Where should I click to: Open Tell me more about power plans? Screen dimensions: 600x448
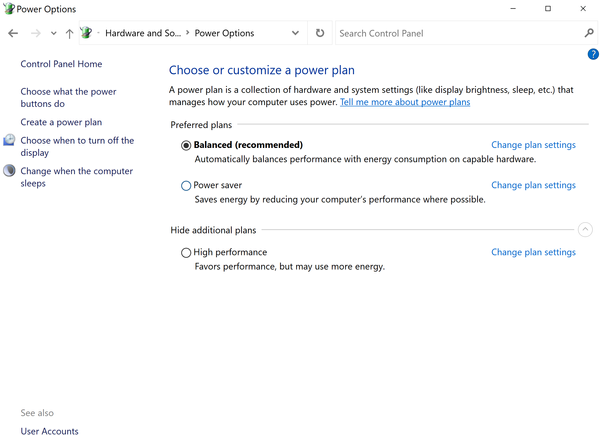(405, 102)
